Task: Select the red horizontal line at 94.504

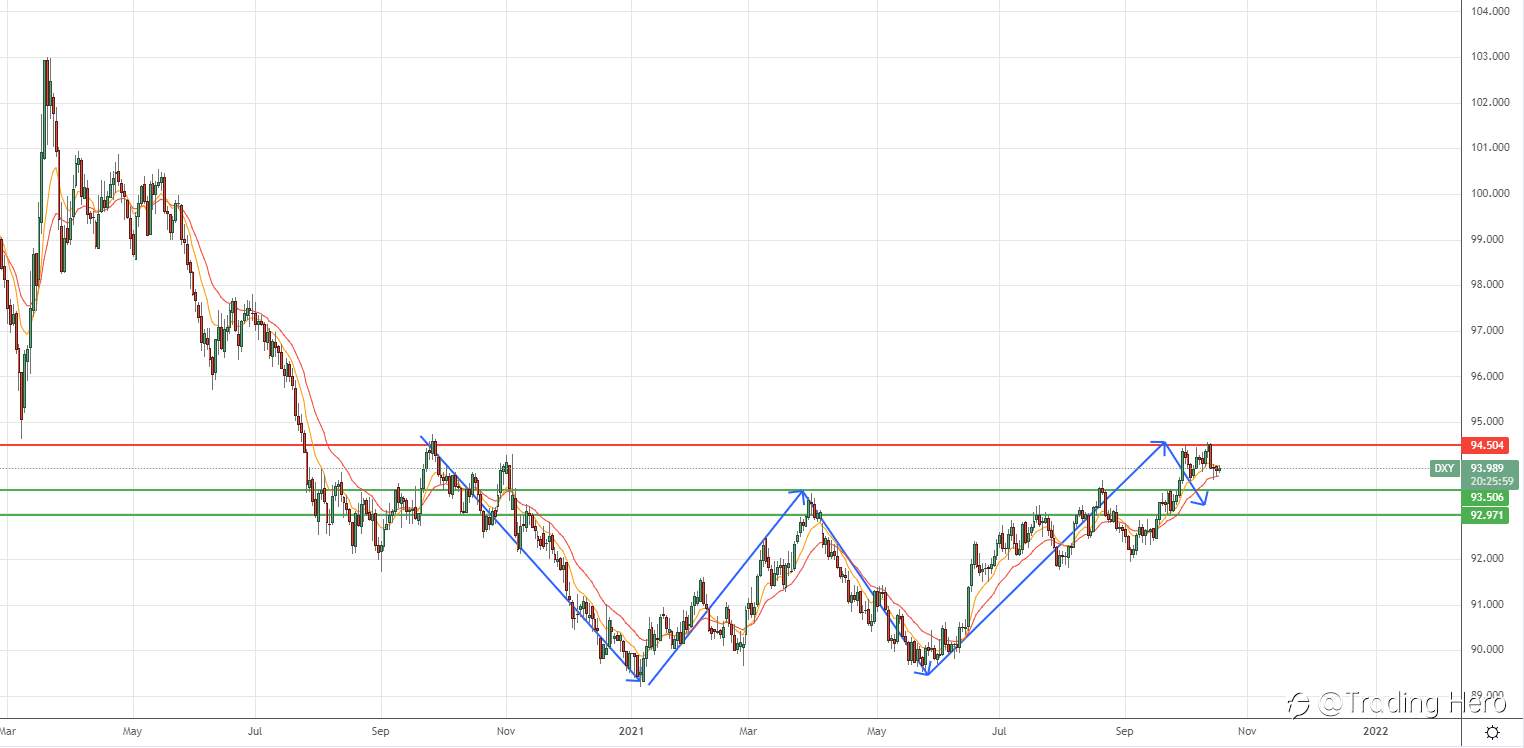Action: pos(728,444)
